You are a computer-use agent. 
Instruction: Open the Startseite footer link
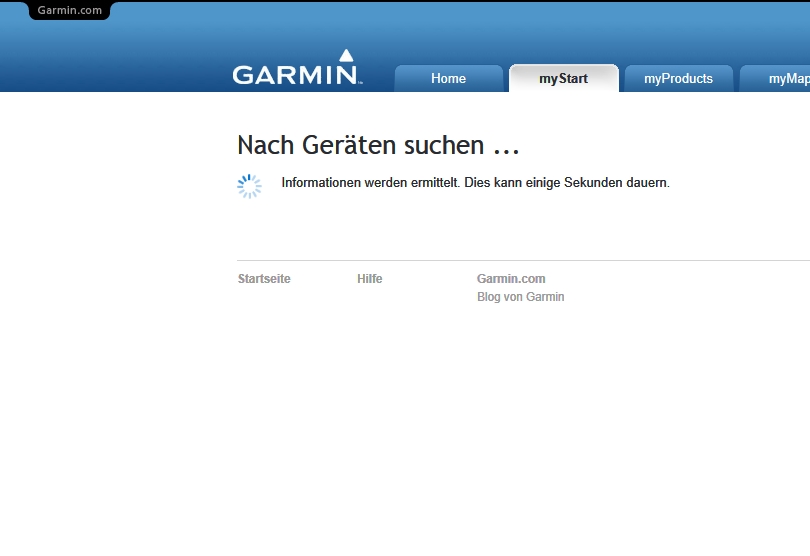(264, 279)
